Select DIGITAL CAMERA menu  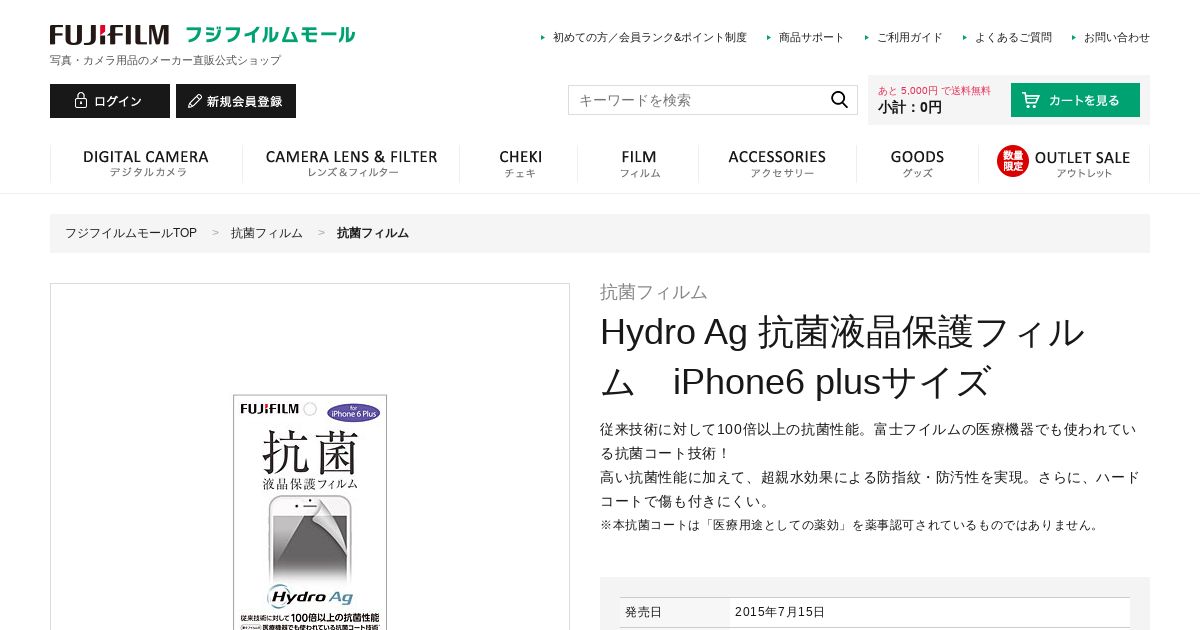tap(146, 163)
